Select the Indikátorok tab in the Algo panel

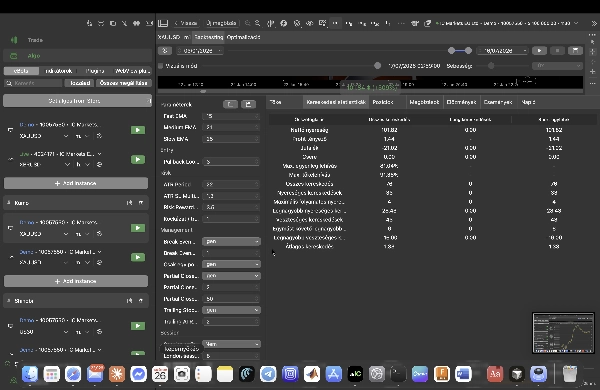click(x=59, y=71)
